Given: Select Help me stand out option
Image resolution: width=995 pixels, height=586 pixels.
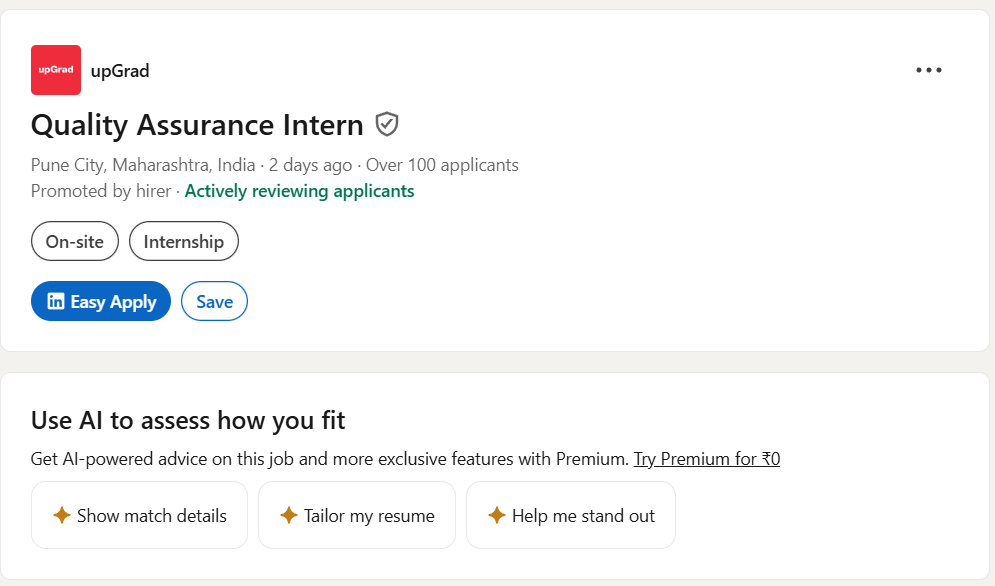Looking at the screenshot, I should [x=583, y=516].
